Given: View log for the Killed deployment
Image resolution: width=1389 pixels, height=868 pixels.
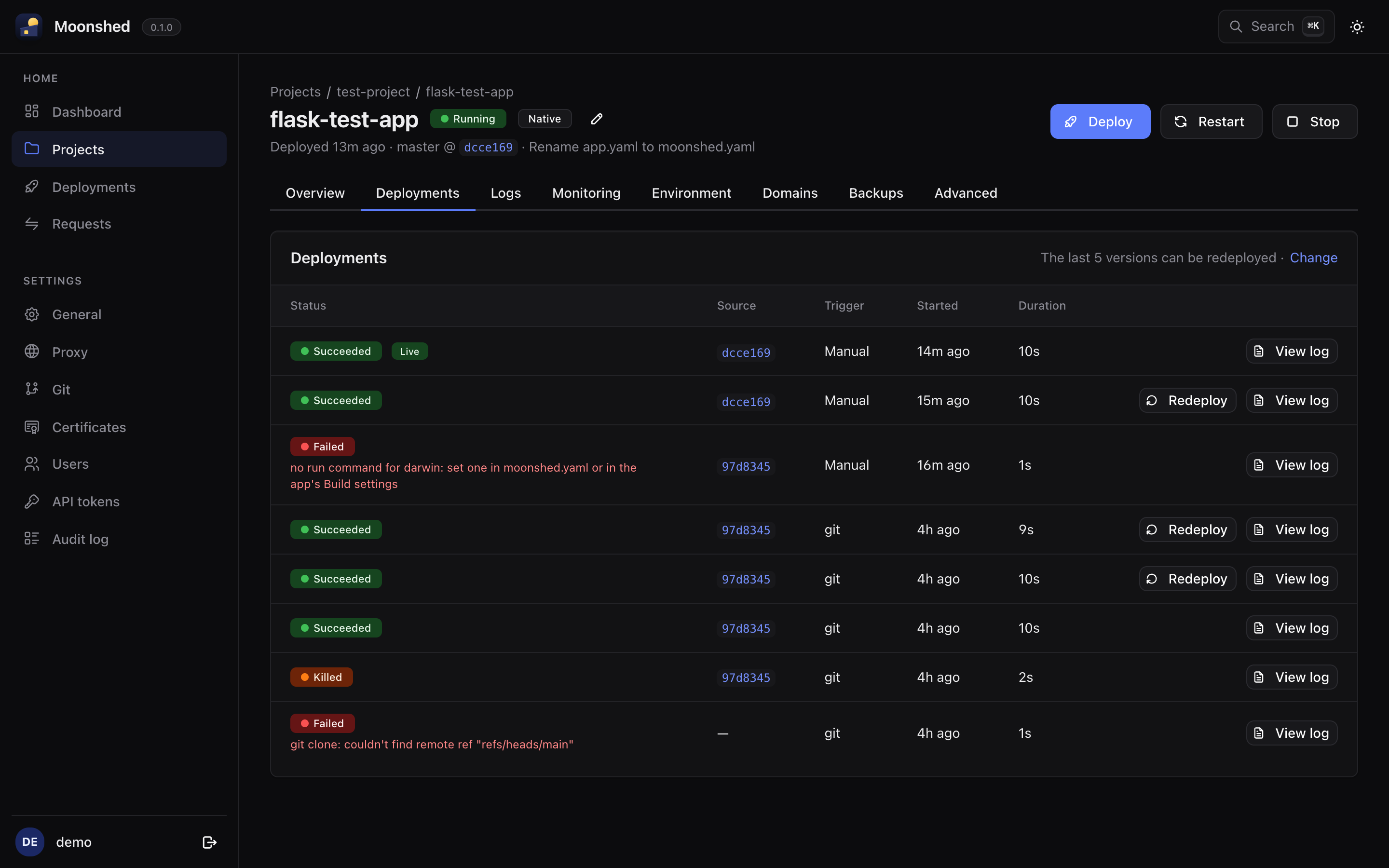Looking at the screenshot, I should click(x=1292, y=677).
